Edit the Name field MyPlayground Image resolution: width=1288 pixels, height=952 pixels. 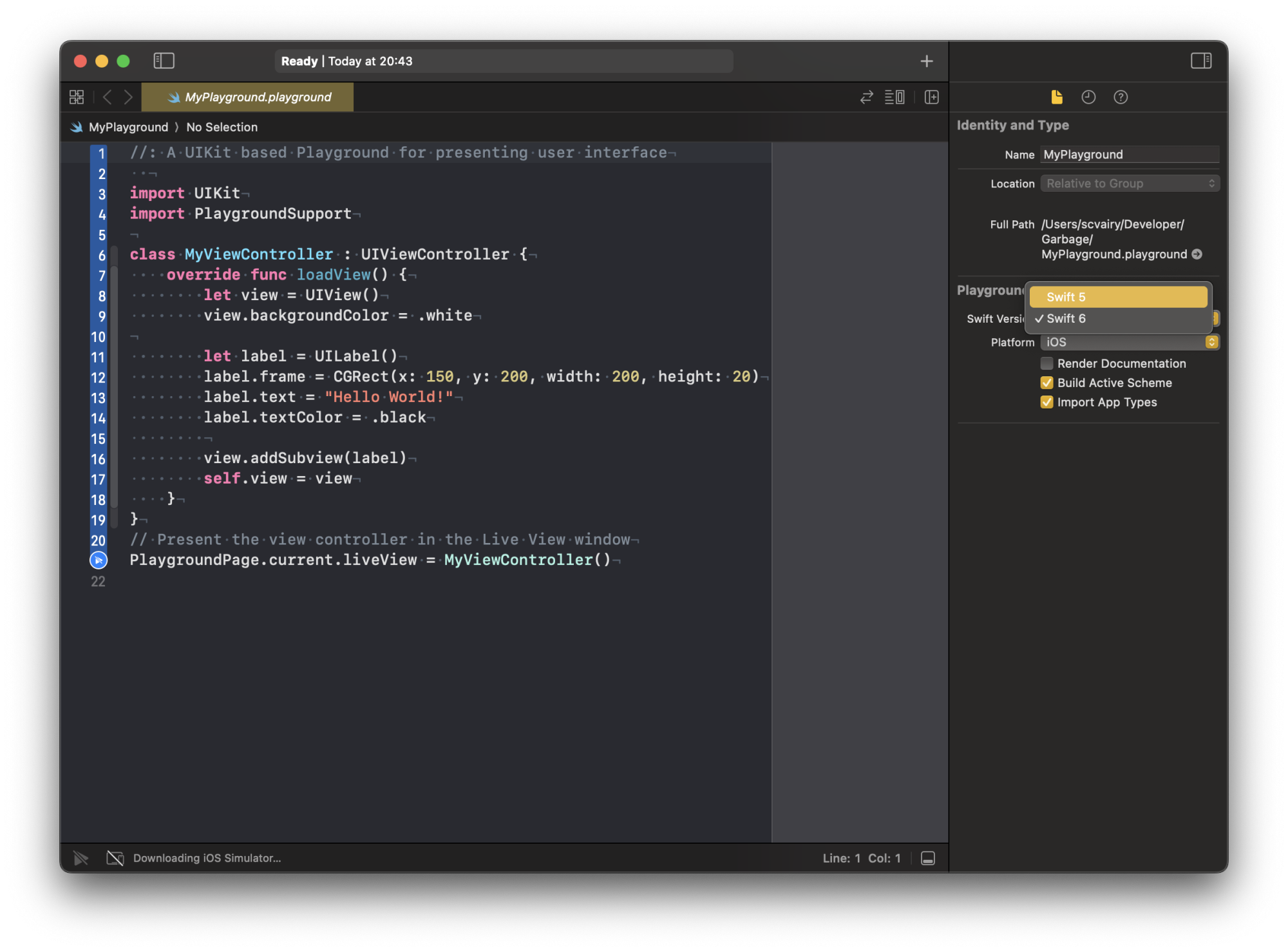click(x=1130, y=155)
